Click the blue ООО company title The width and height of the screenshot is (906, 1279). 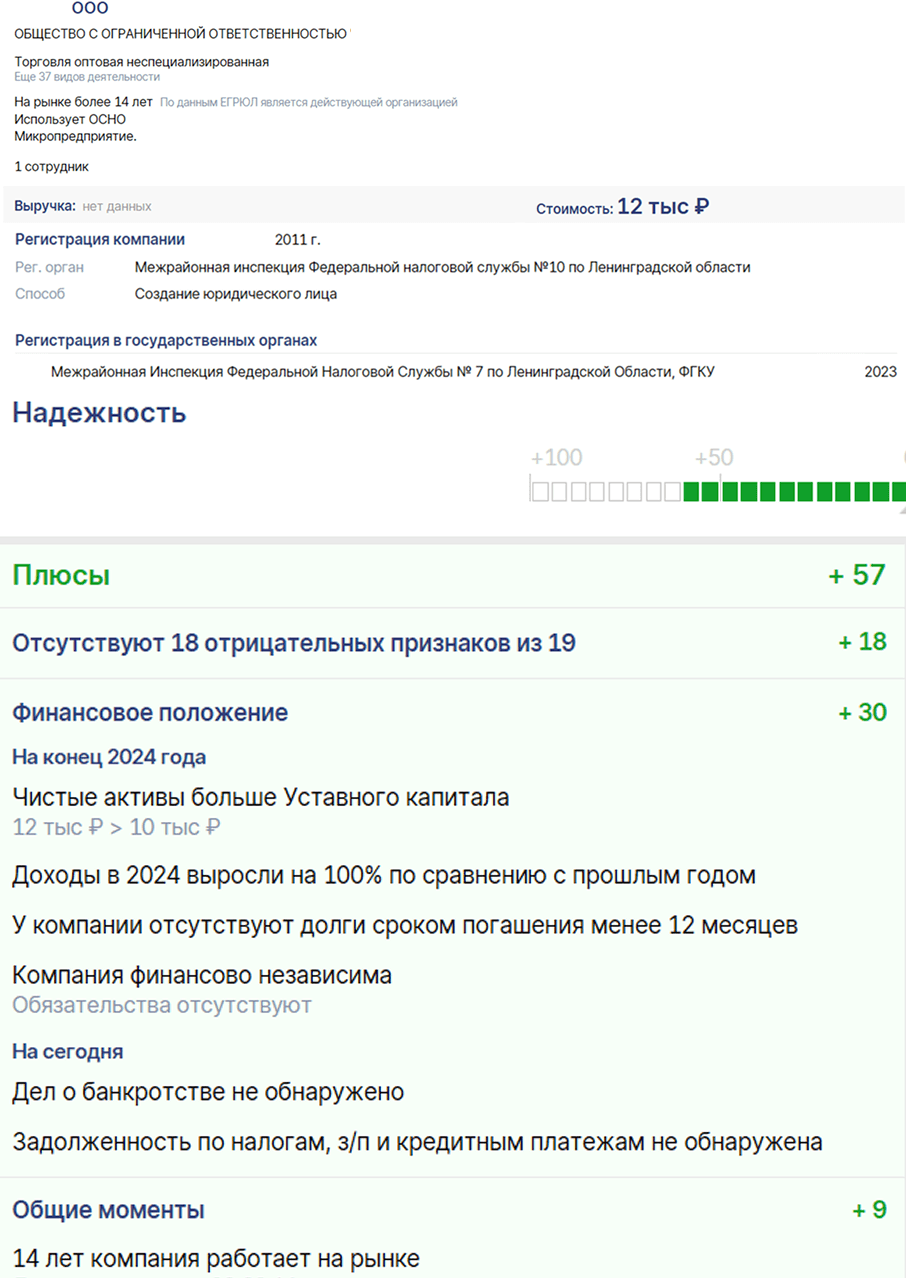click(90, 8)
